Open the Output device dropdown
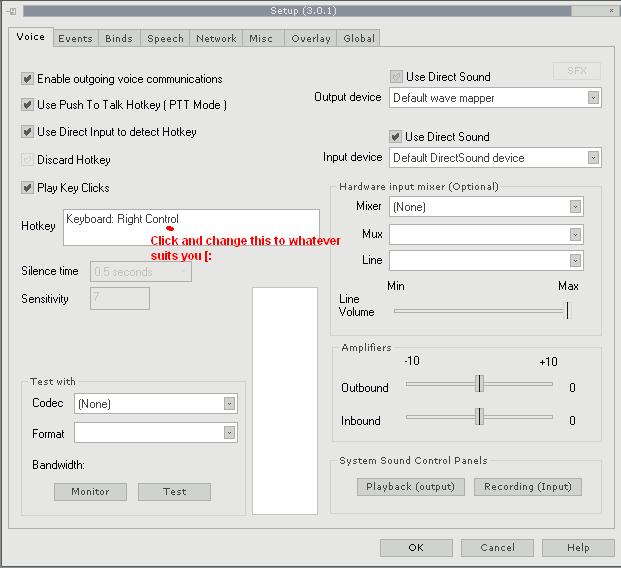The image size is (621, 568). click(593, 98)
